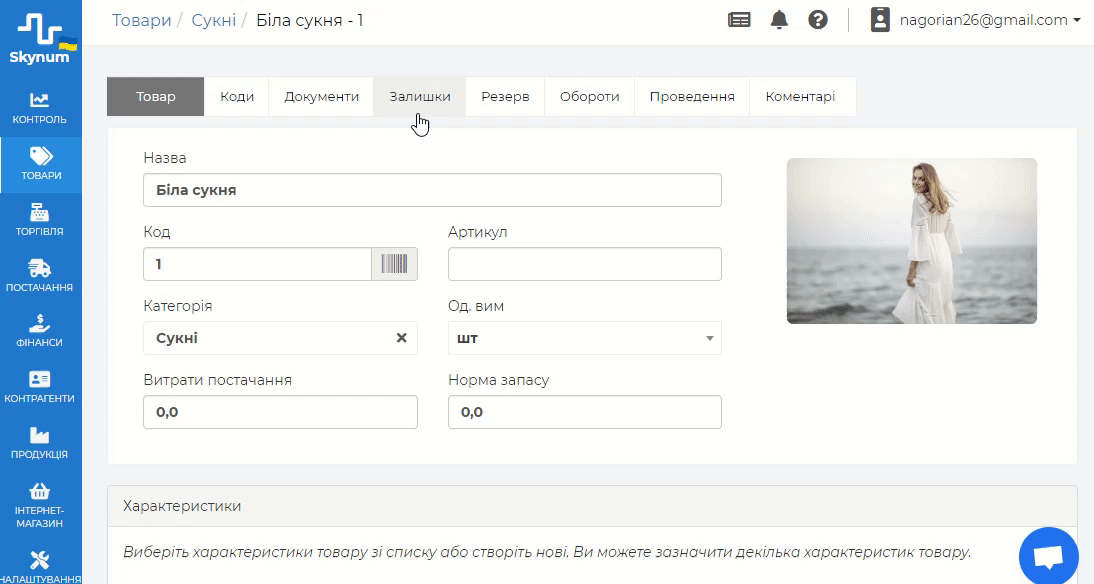The width and height of the screenshot is (1094, 584).
Task: Click the barcode generator icon
Action: click(x=394, y=264)
